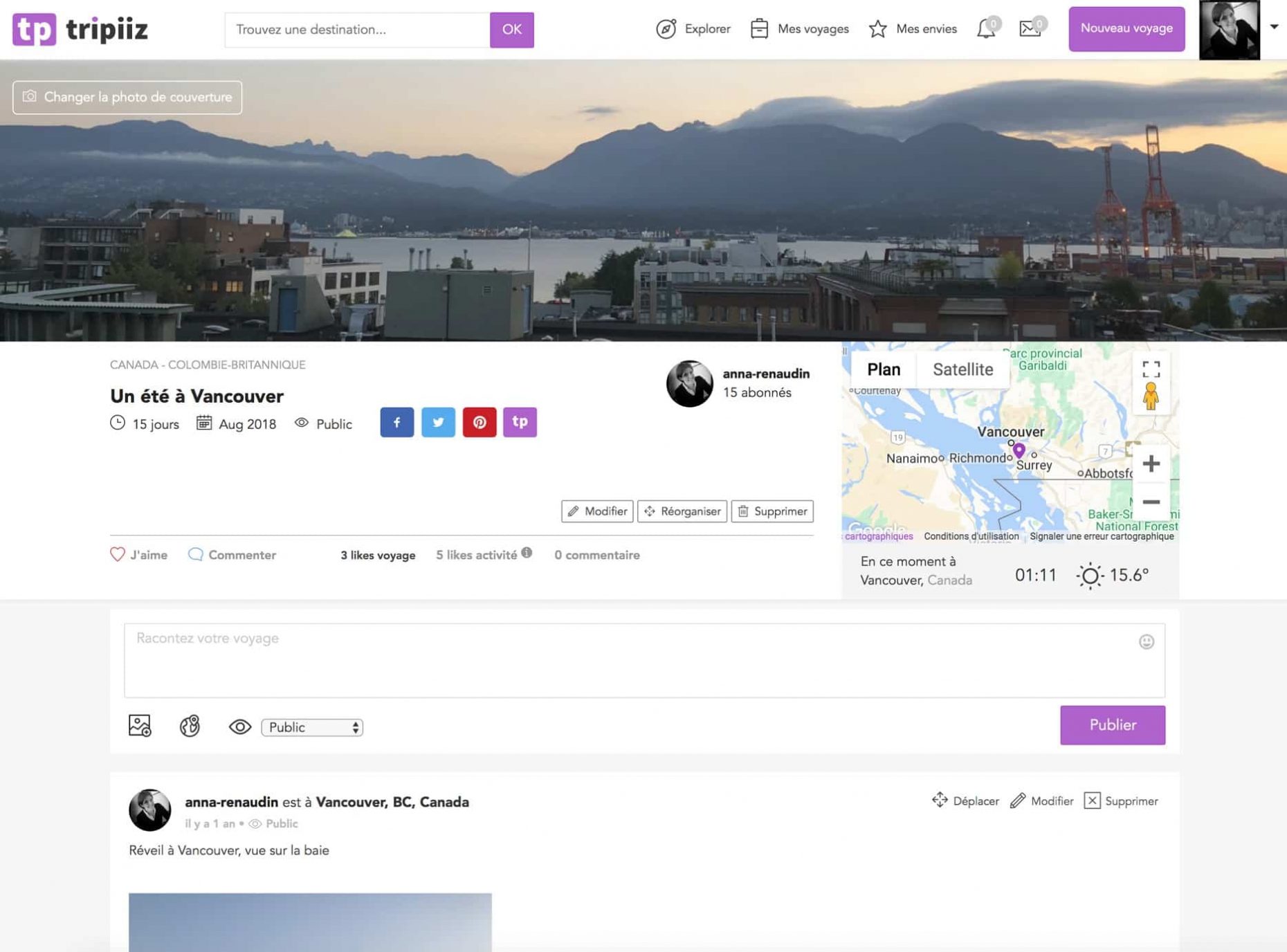
Task: Click the post author avatar
Action: (149, 809)
